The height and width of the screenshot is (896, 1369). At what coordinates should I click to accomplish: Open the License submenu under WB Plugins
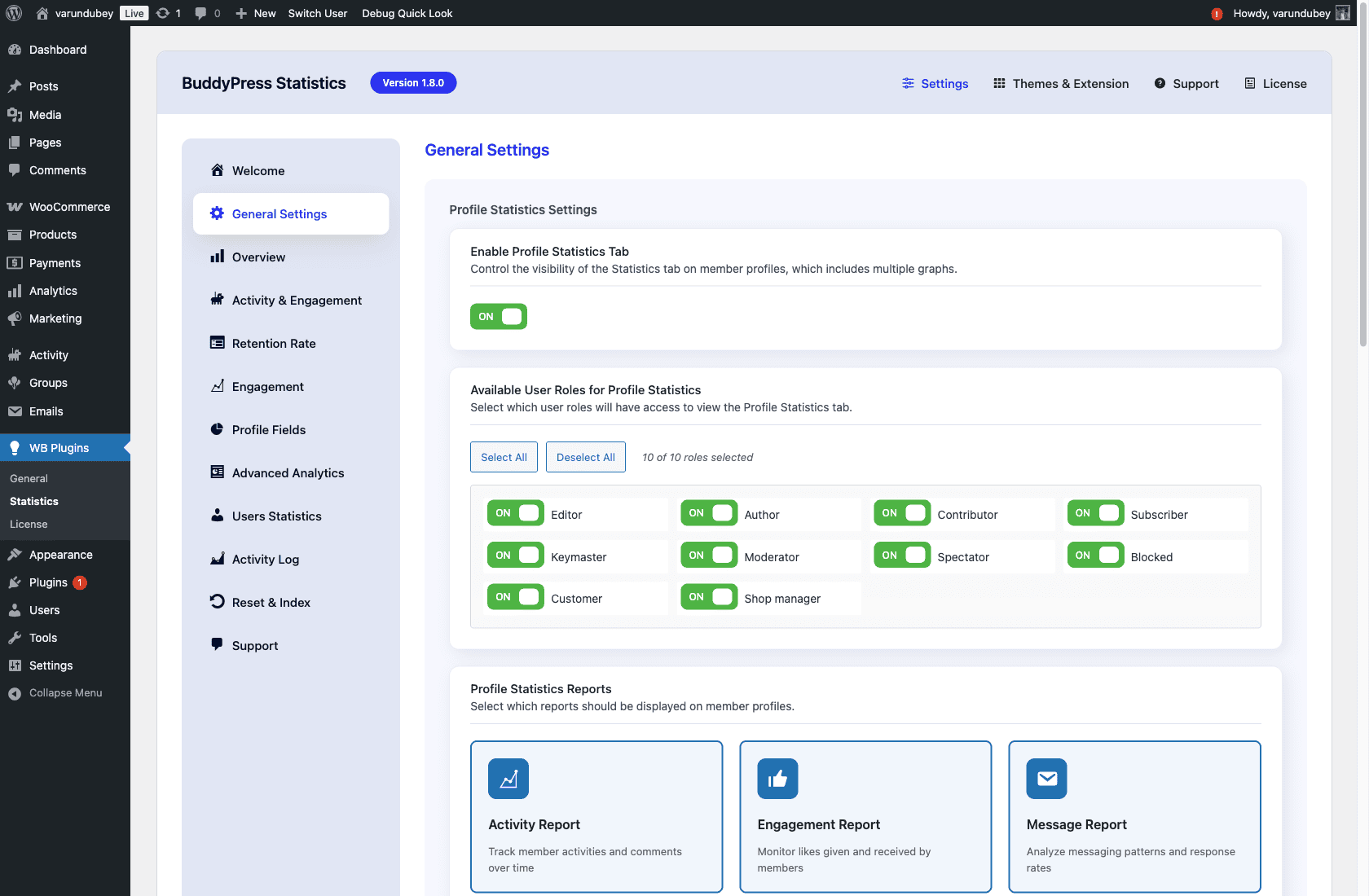29,524
